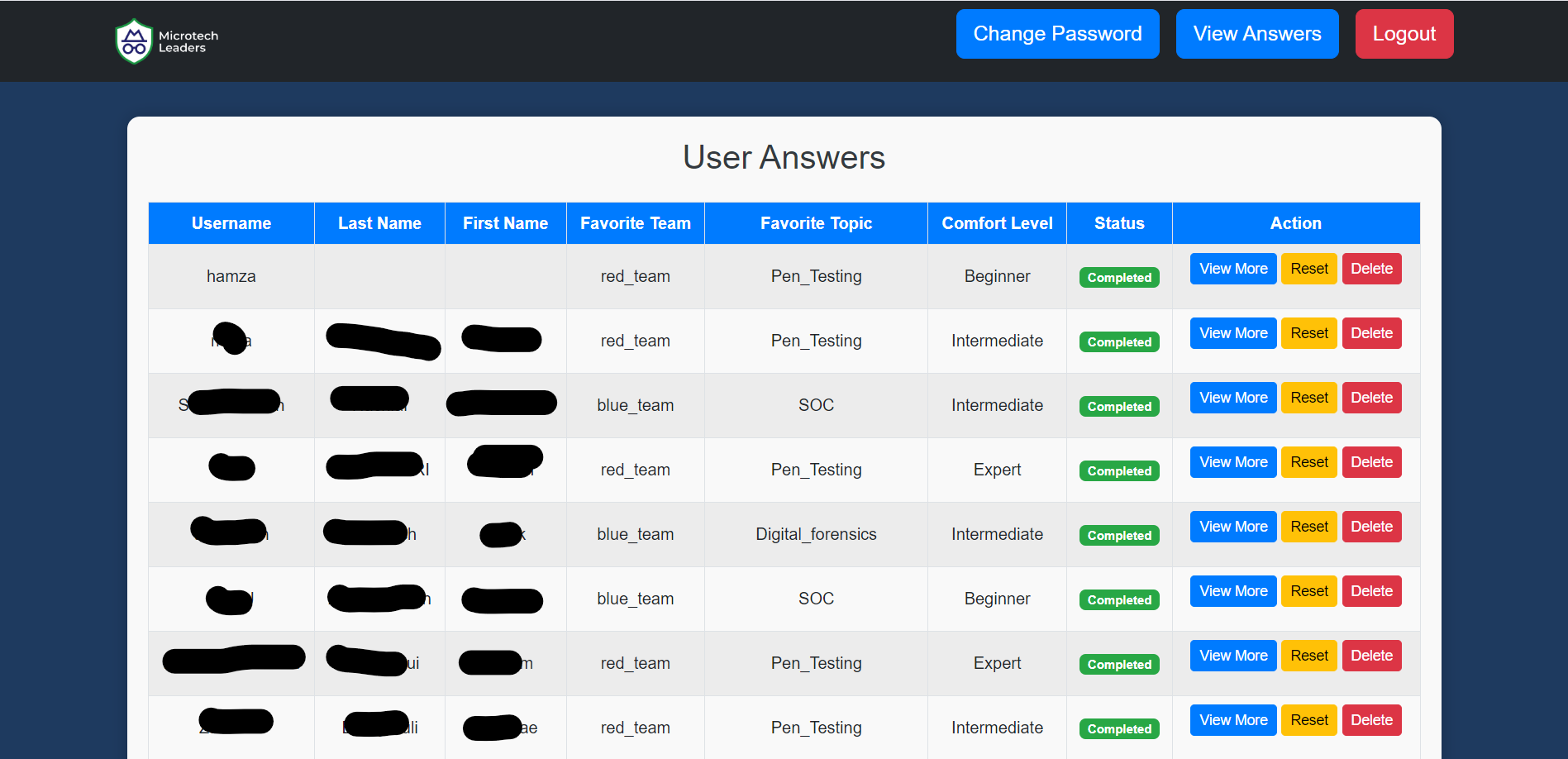Click the Favorite Team column header
This screenshot has height=759, width=1568.
pos(635,222)
